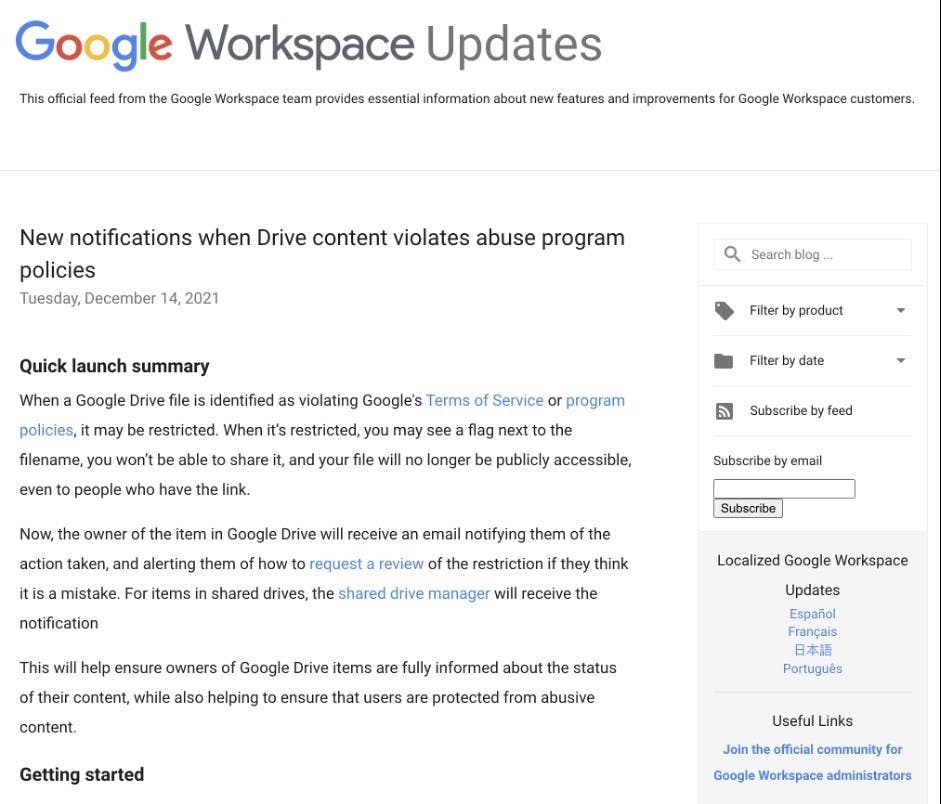Open the program policies link
The height and width of the screenshot is (804, 941).
coord(595,400)
